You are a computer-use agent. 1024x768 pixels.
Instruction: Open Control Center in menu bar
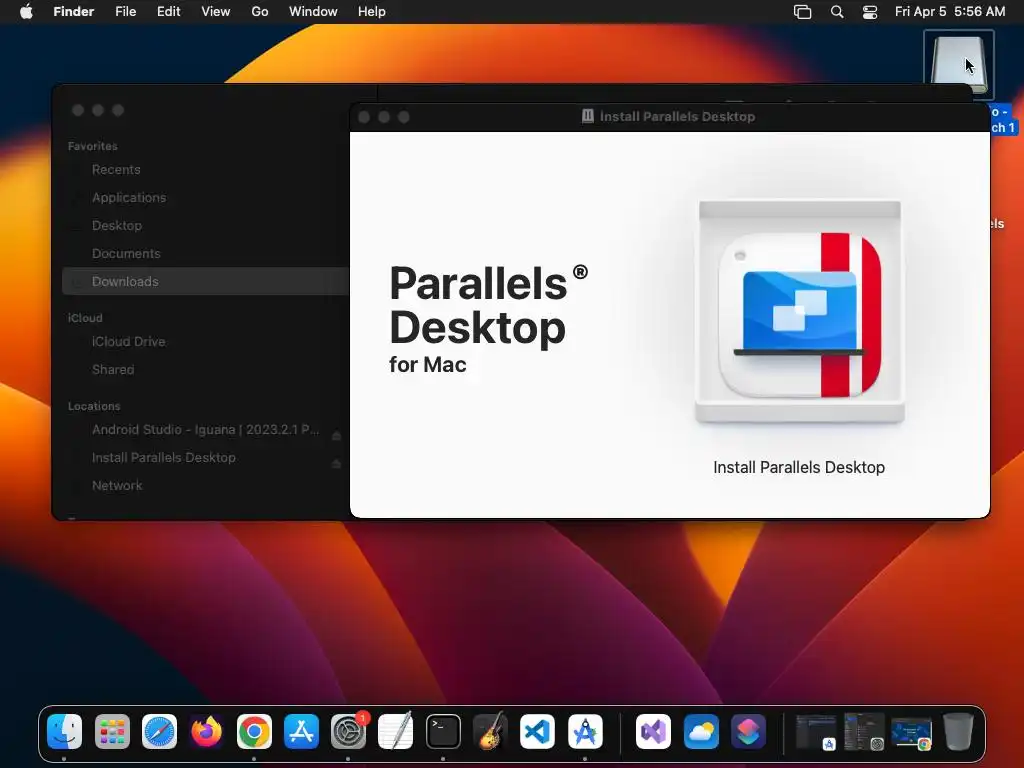[x=870, y=12]
